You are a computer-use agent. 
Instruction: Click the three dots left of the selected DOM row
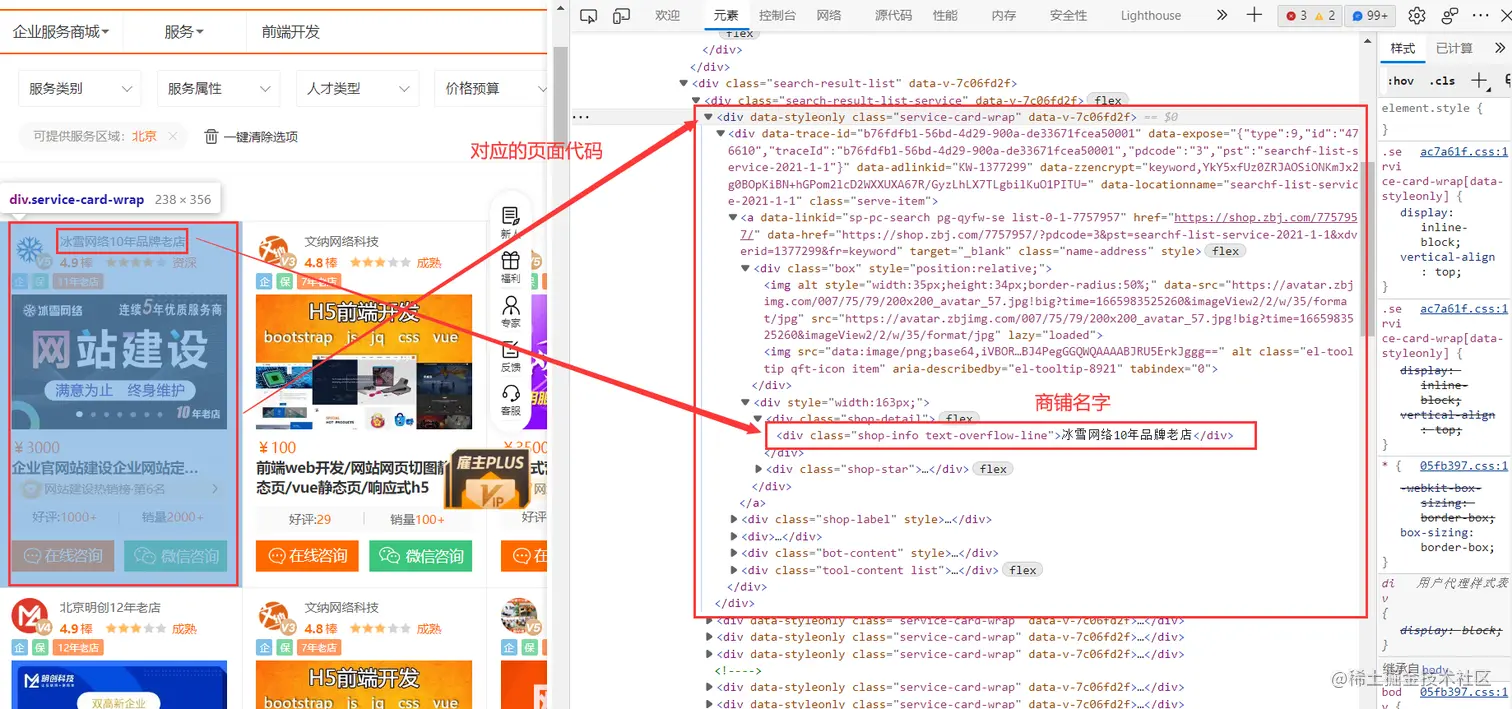coord(579,117)
